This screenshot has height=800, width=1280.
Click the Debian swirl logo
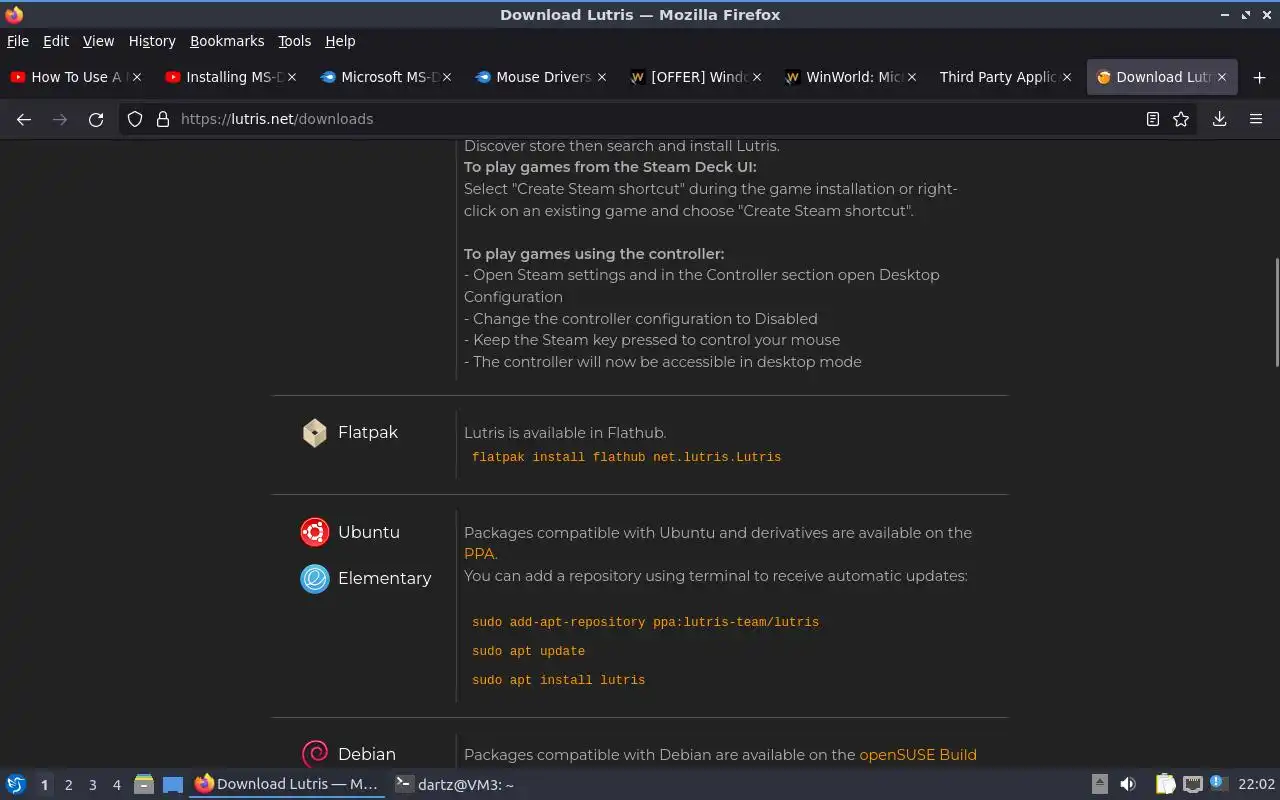click(x=315, y=754)
